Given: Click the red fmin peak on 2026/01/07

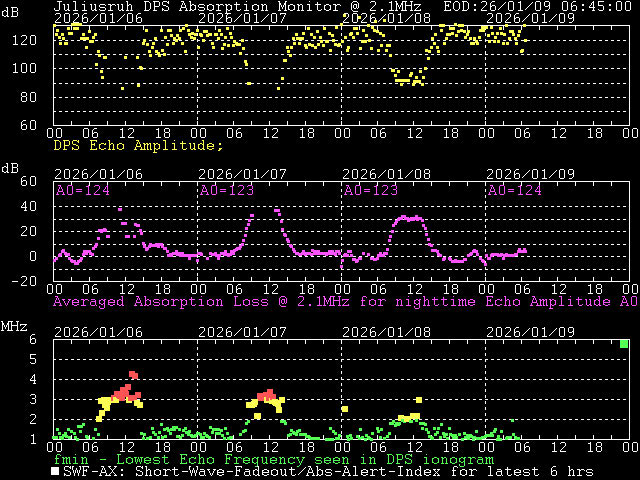Looking at the screenshot, I should (x=266, y=395).
